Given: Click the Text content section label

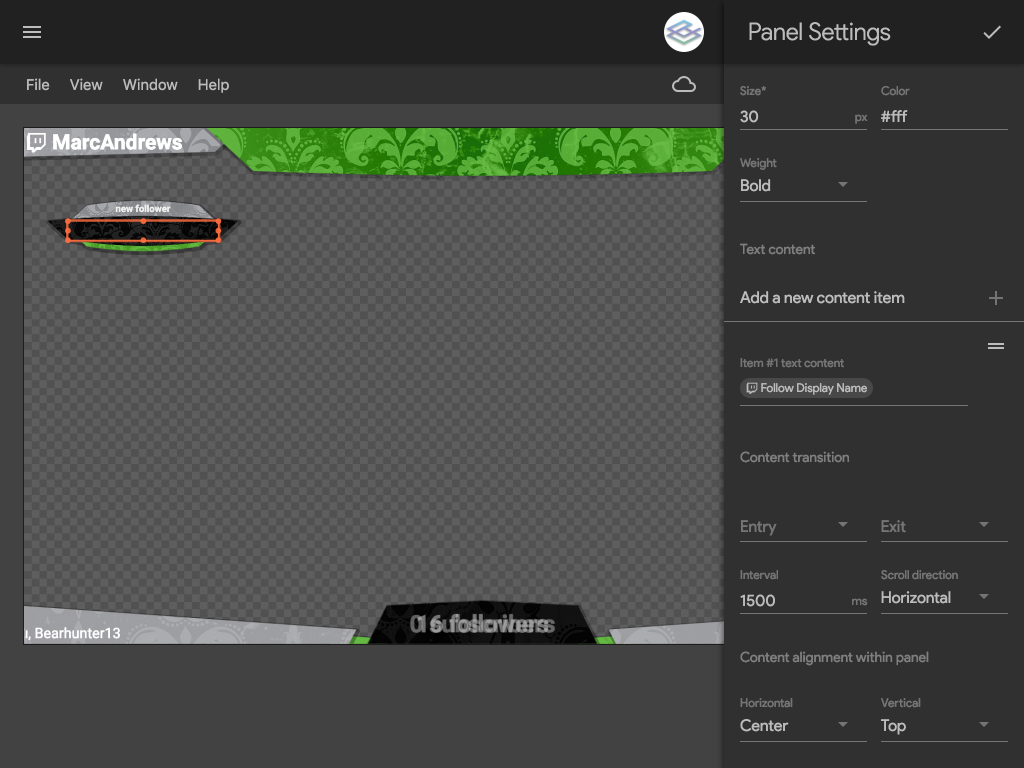Looking at the screenshot, I should [x=777, y=249].
